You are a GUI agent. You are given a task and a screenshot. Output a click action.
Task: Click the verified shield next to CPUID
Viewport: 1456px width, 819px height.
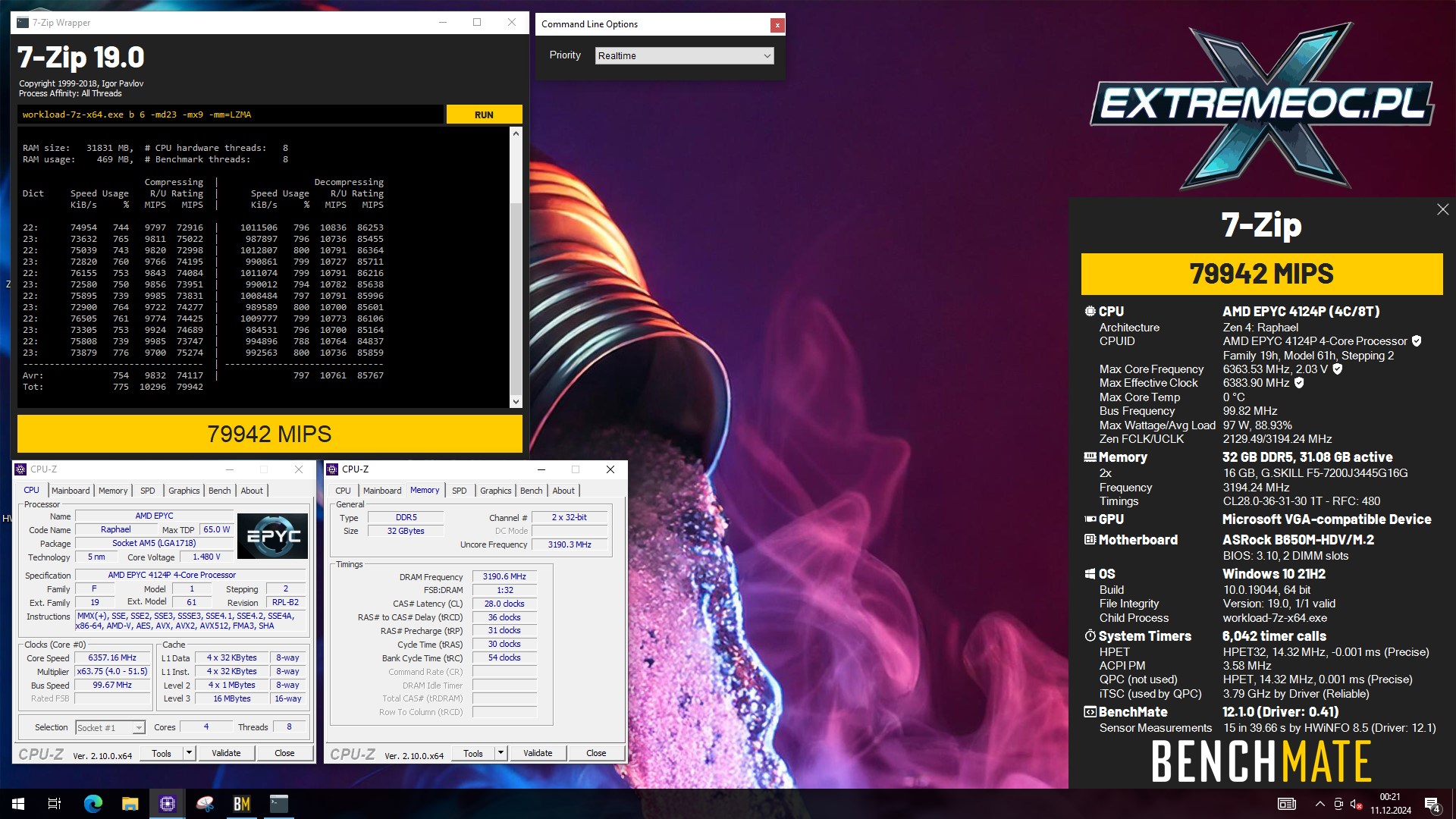[x=1417, y=341]
